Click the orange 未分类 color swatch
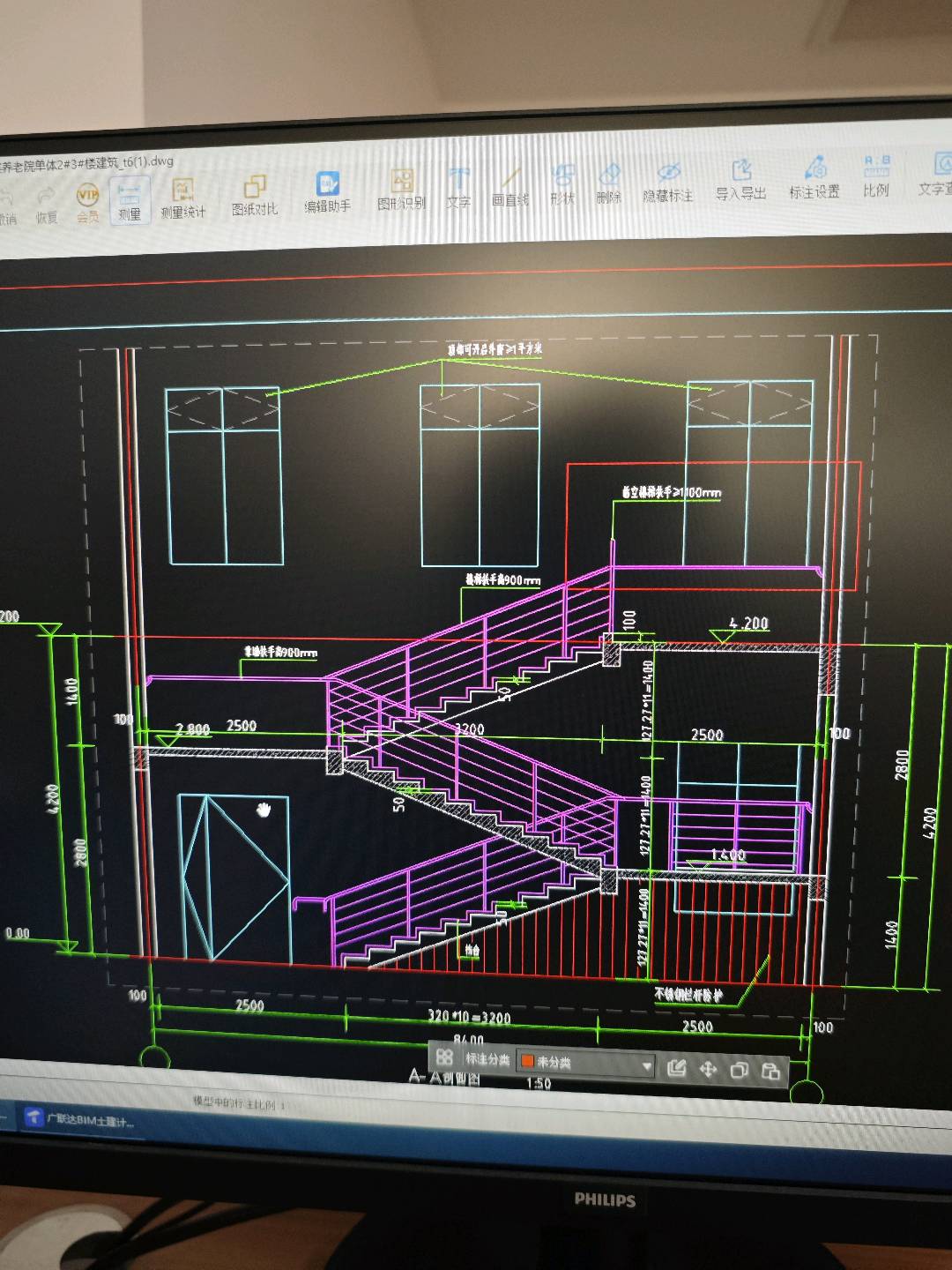952x1270 pixels. click(x=529, y=1061)
